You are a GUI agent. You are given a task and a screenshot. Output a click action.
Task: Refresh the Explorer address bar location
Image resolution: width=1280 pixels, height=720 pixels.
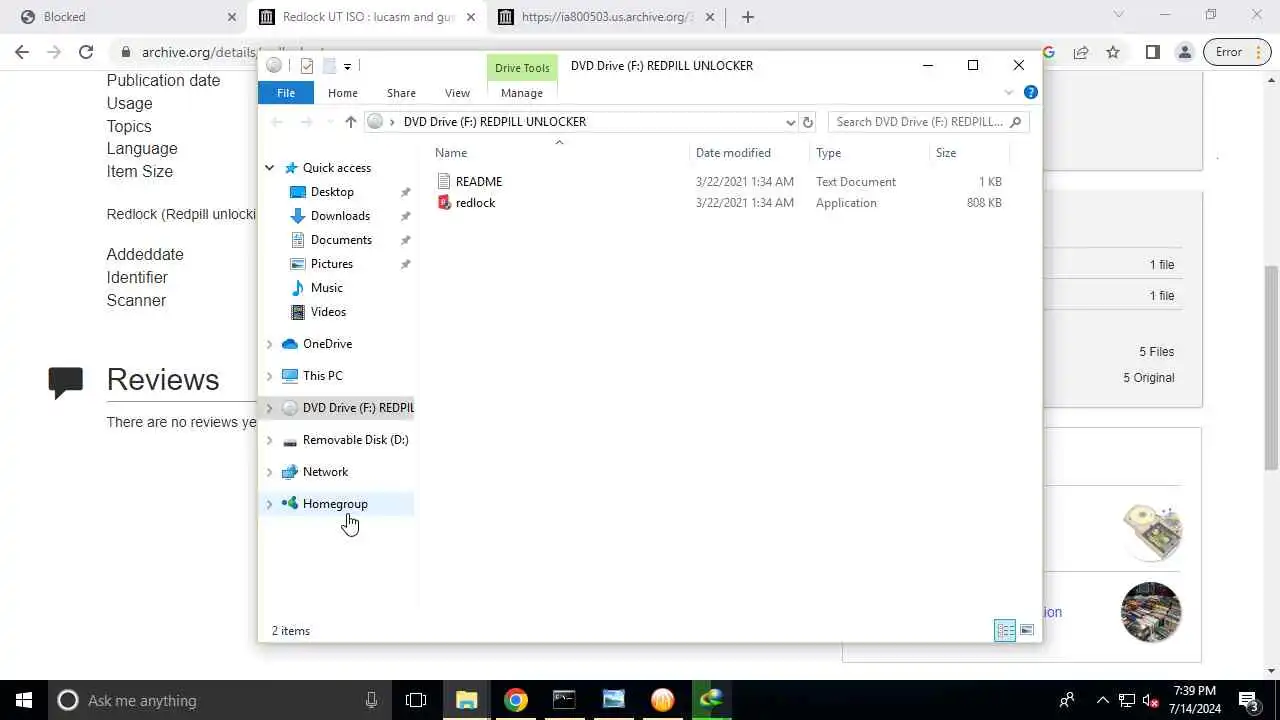tap(808, 122)
